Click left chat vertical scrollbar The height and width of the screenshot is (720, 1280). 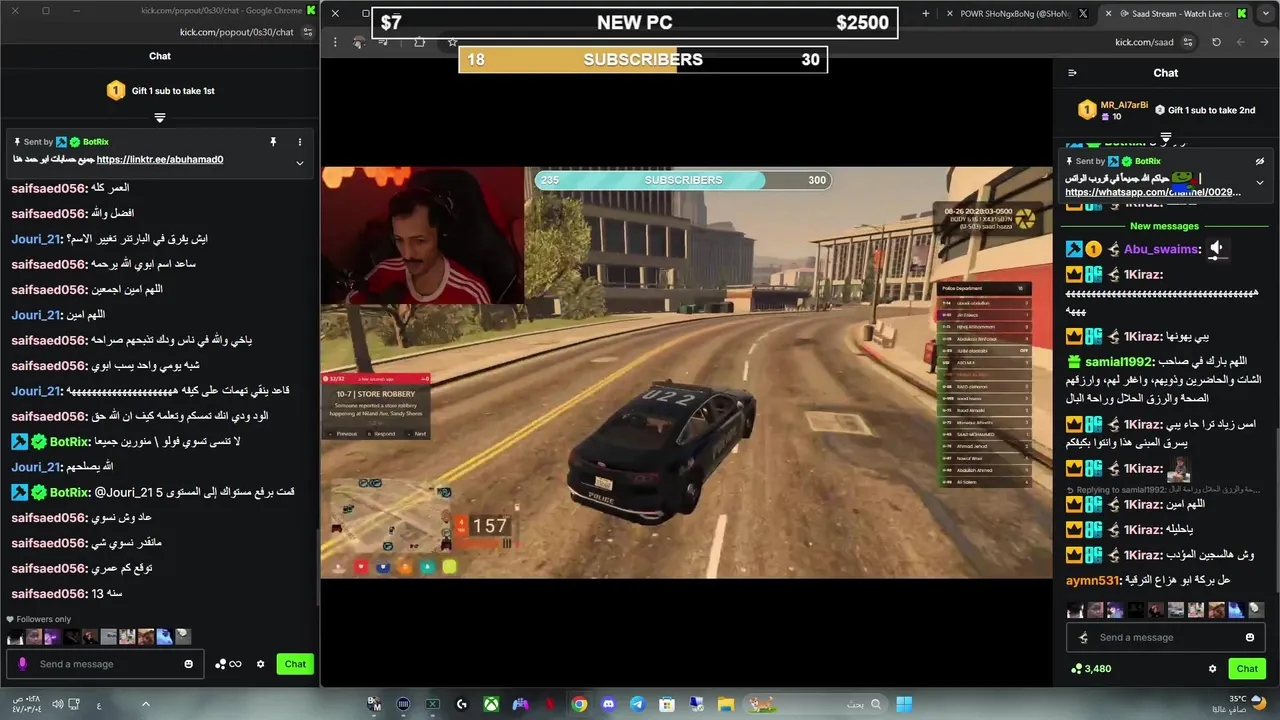point(317,565)
